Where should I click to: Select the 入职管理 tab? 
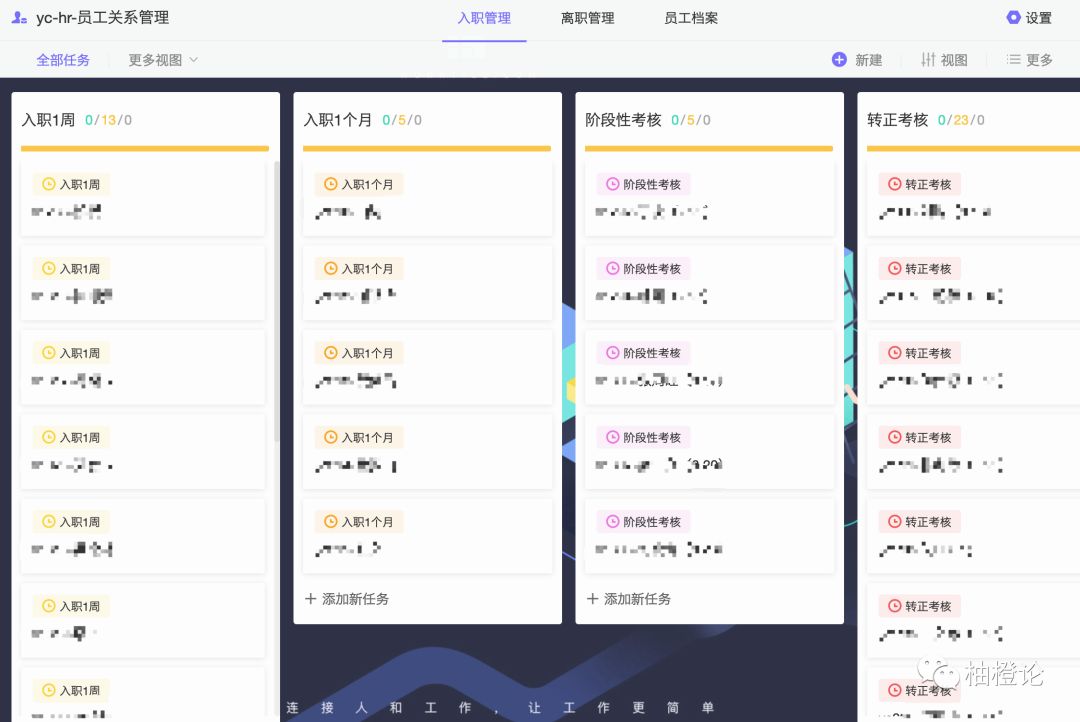click(x=484, y=18)
